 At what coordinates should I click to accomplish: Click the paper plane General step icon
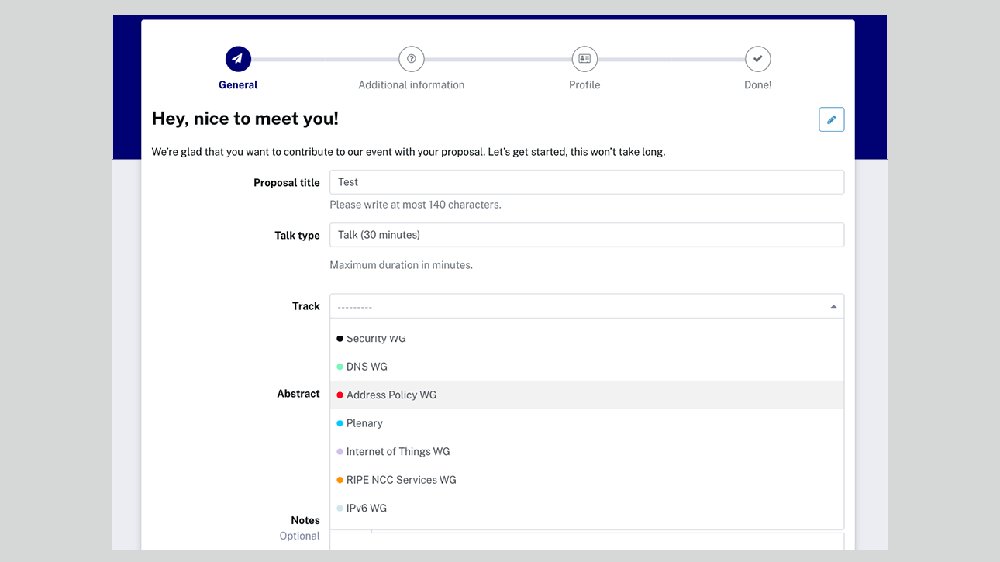[238, 59]
